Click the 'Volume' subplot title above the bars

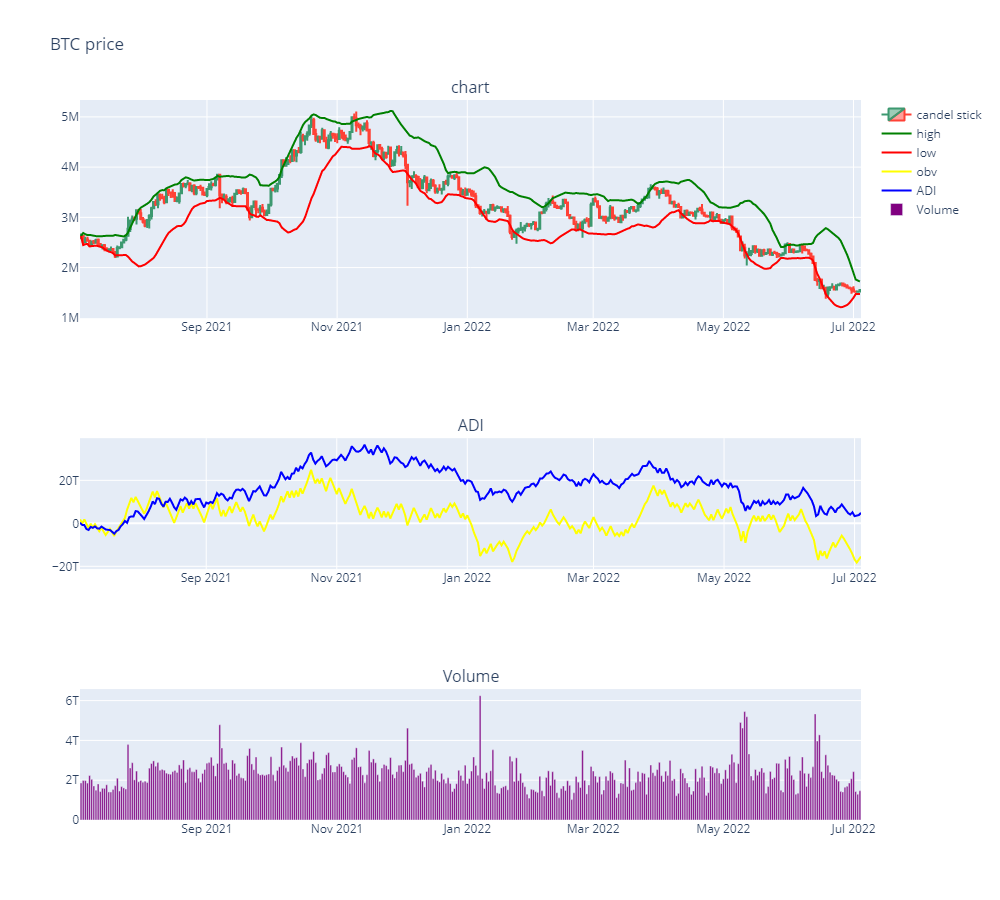(470, 677)
